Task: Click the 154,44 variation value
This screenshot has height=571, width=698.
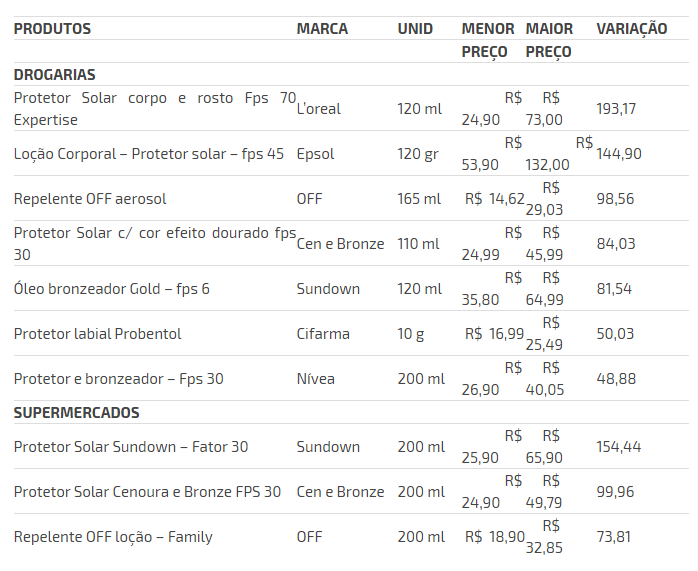Action: [x=618, y=447]
